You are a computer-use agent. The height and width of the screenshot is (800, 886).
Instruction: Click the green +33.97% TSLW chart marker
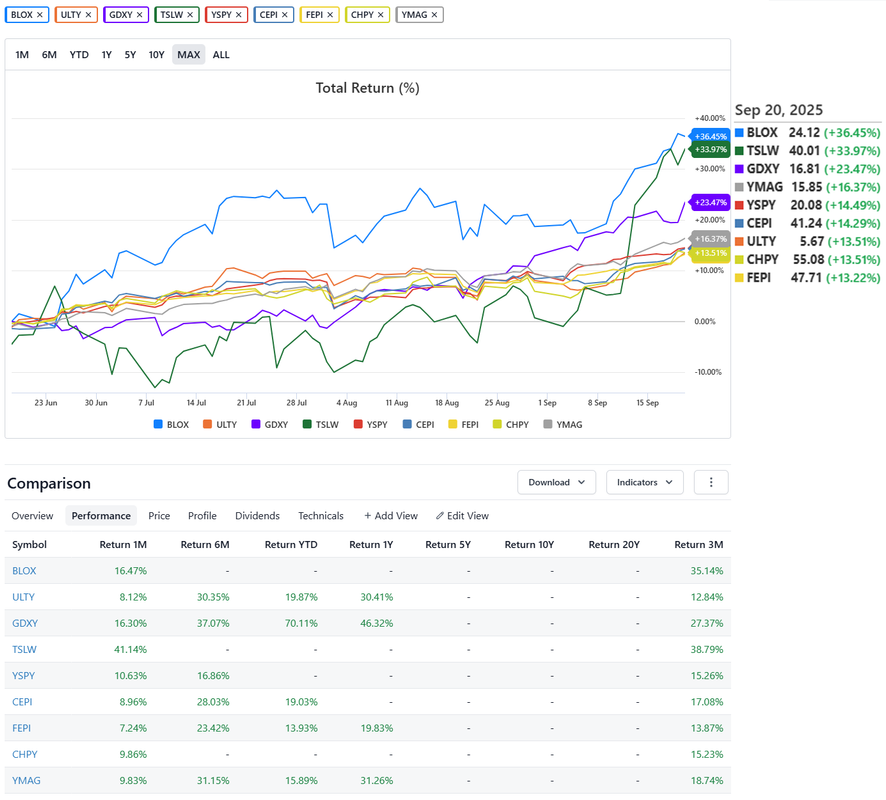point(710,149)
